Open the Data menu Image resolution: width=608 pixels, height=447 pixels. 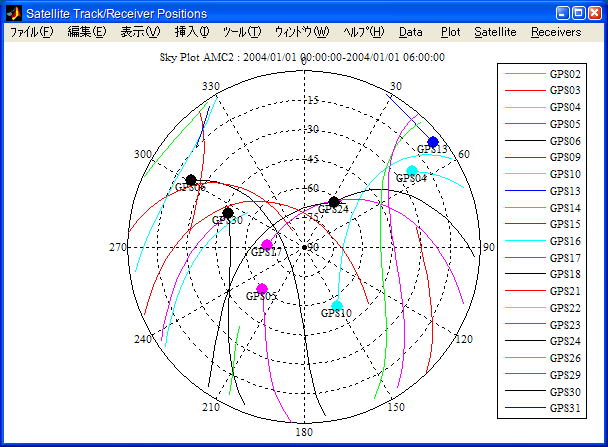point(410,32)
